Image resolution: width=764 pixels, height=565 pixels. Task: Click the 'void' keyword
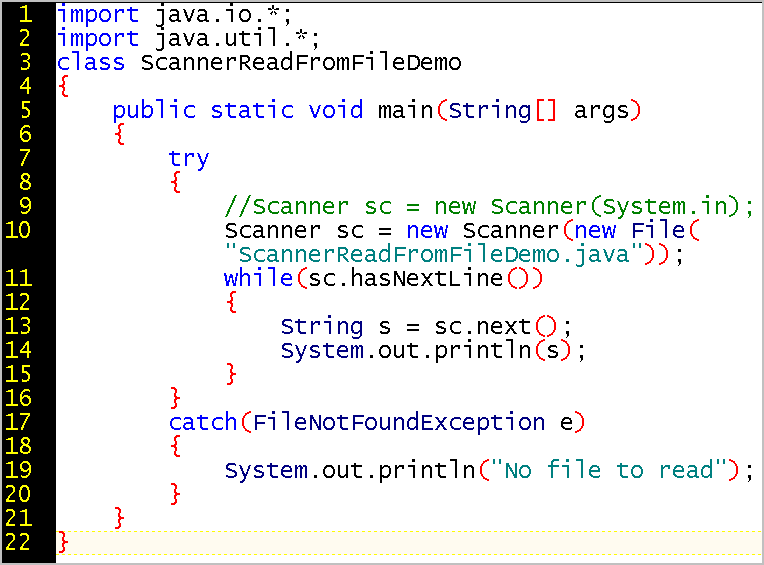336,110
